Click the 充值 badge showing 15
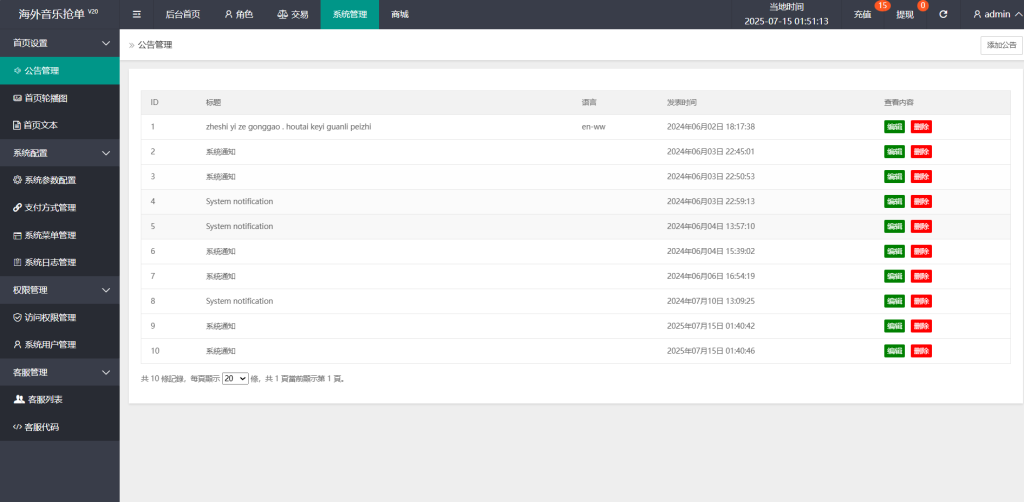This screenshot has height=502, width=1024. pyautogui.click(x=882, y=6)
